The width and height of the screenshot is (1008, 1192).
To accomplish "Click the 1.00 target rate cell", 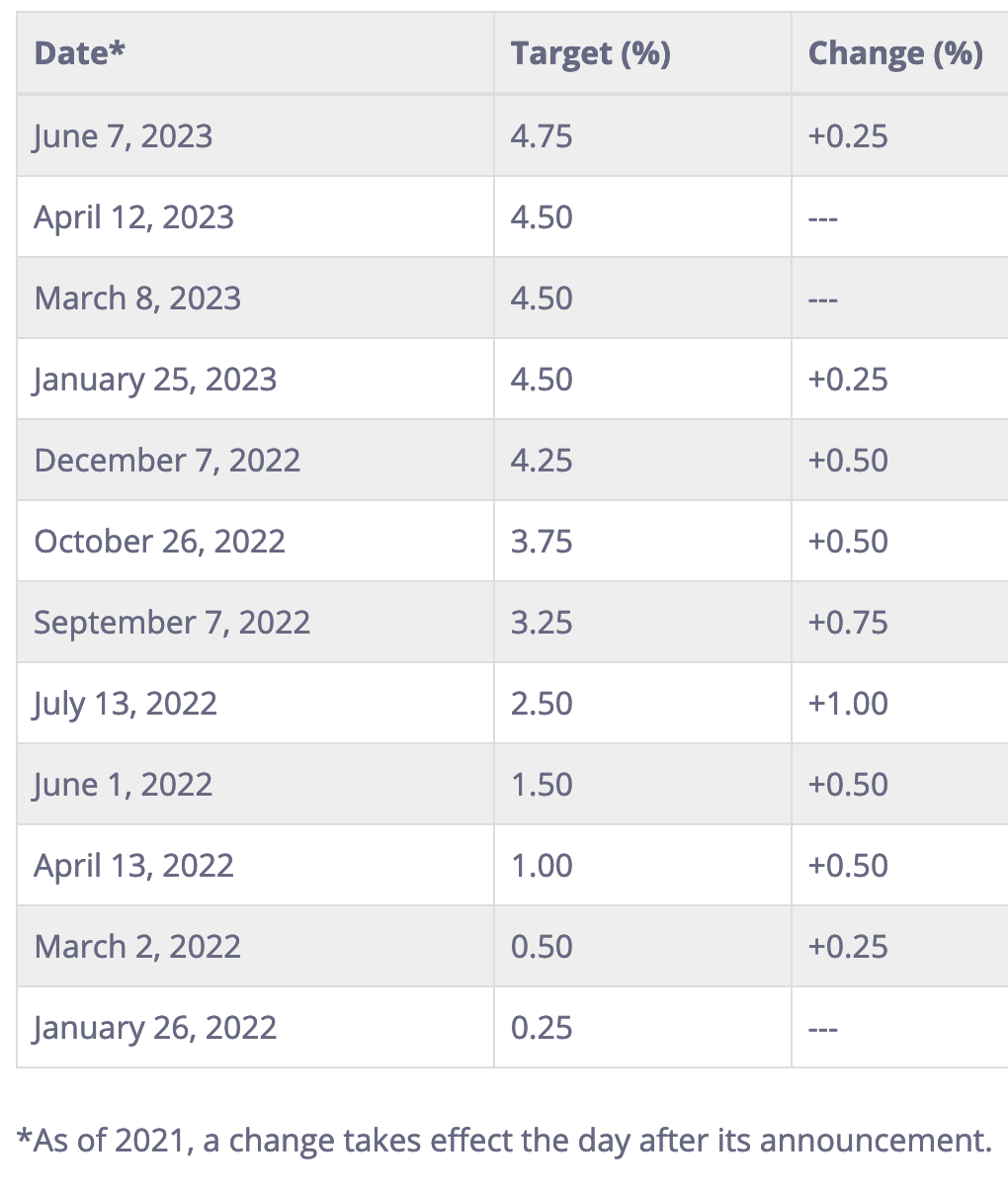I will pos(642,866).
